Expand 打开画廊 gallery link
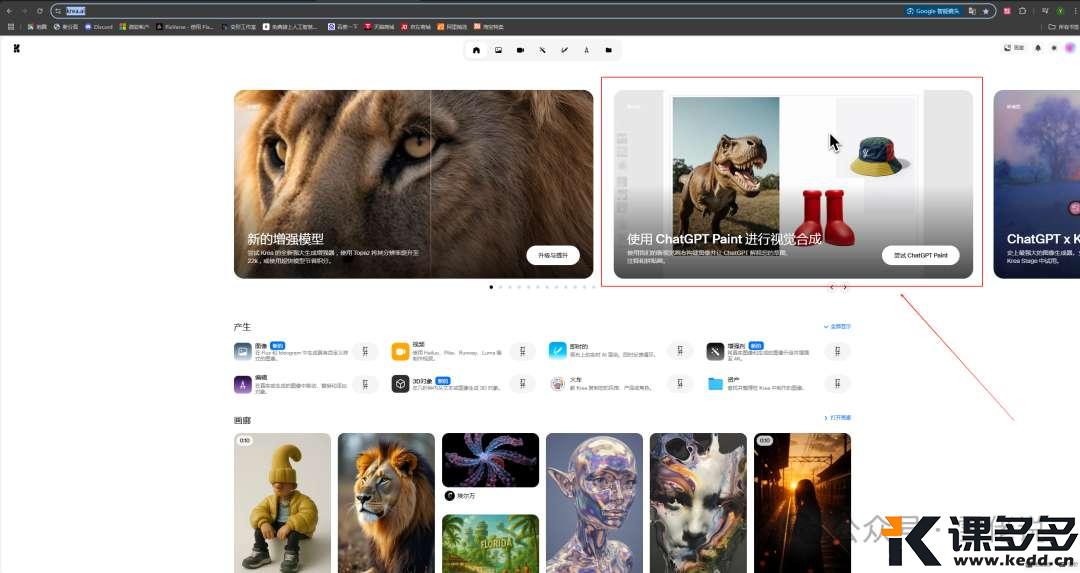Image resolution: width=1080 pixels, height=573 pixels. [x=837, y=418]
